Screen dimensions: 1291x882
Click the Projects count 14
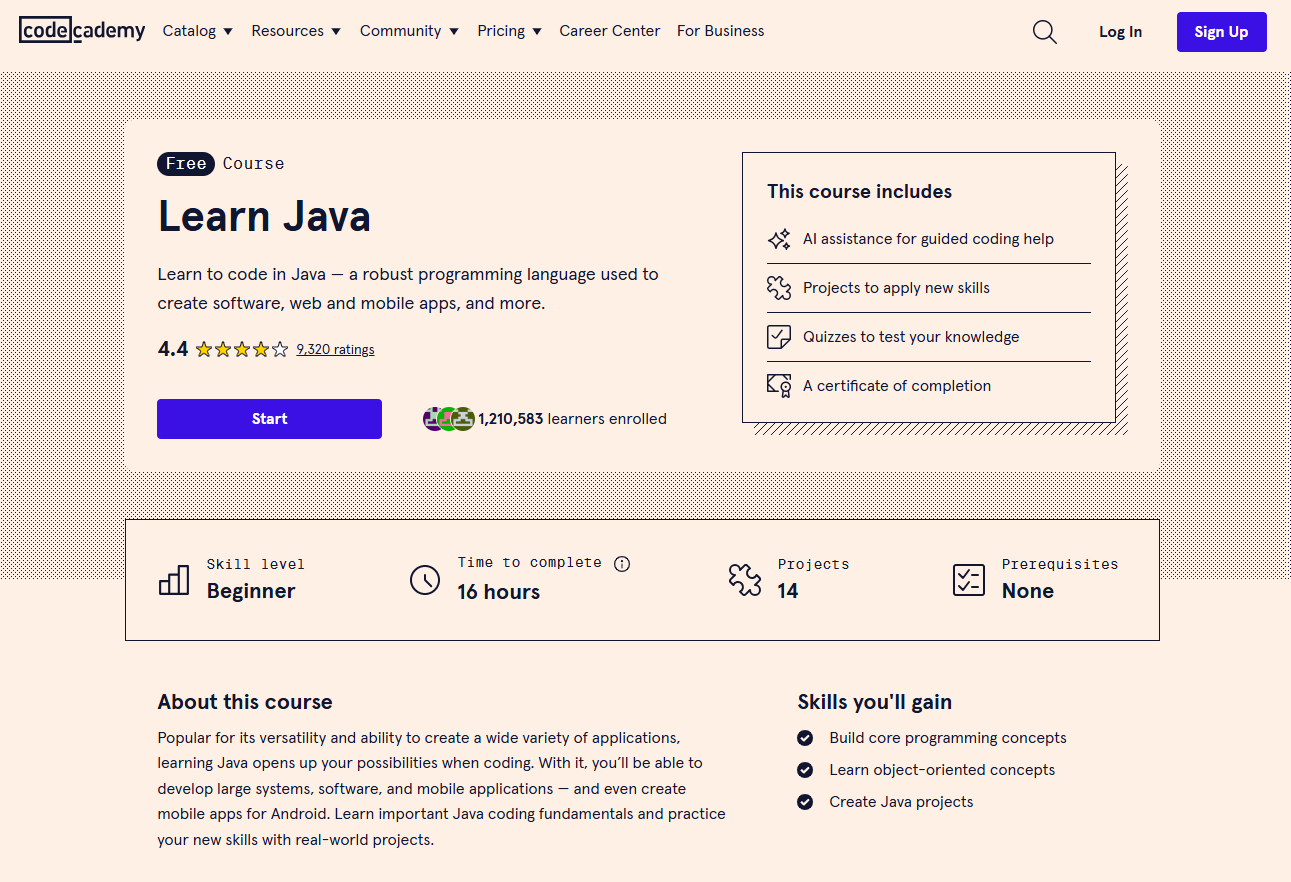click(x=788, y=591)
